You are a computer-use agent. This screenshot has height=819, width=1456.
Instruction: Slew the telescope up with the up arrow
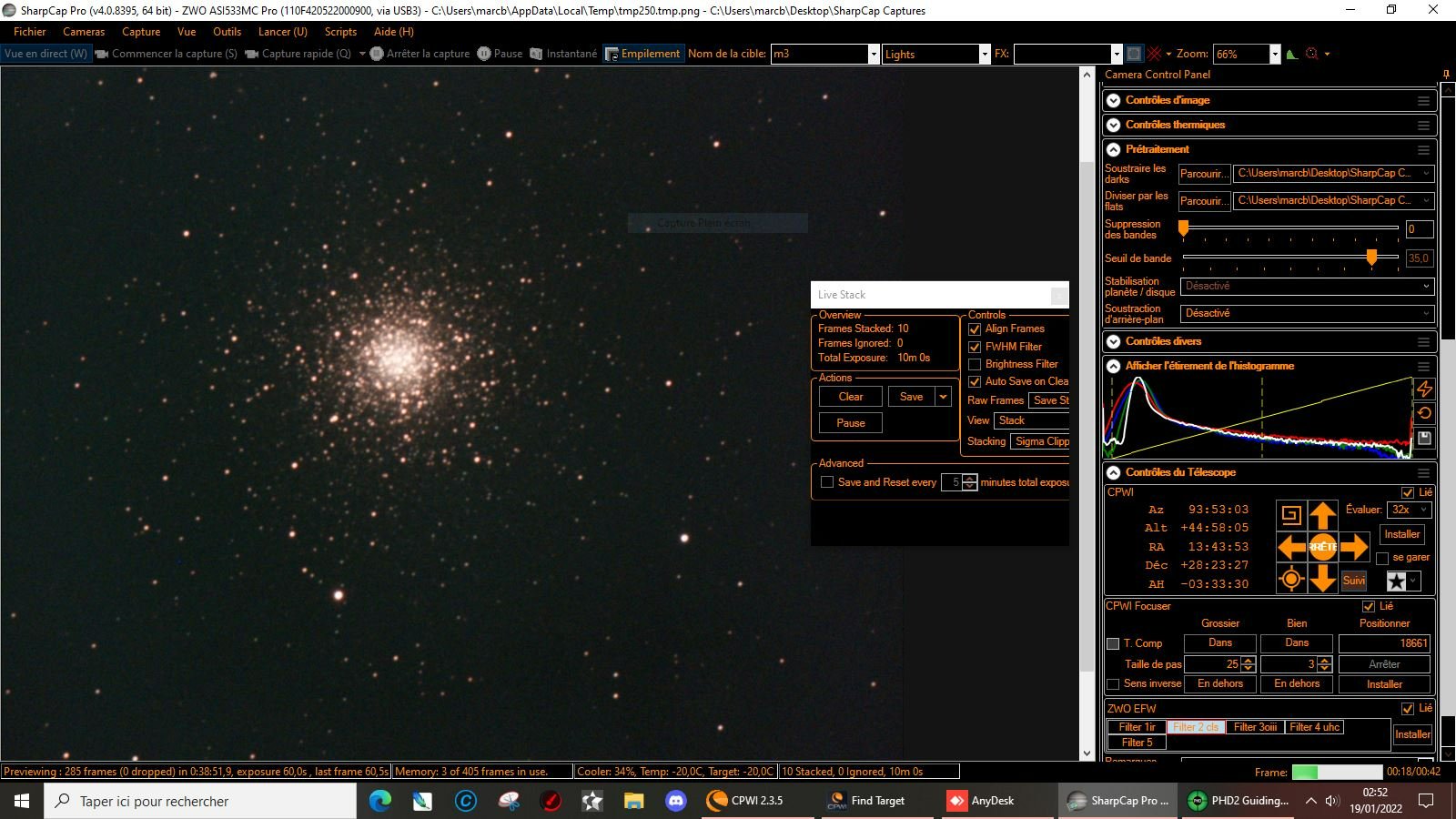pyautogui.click(x=1322, y=515)
